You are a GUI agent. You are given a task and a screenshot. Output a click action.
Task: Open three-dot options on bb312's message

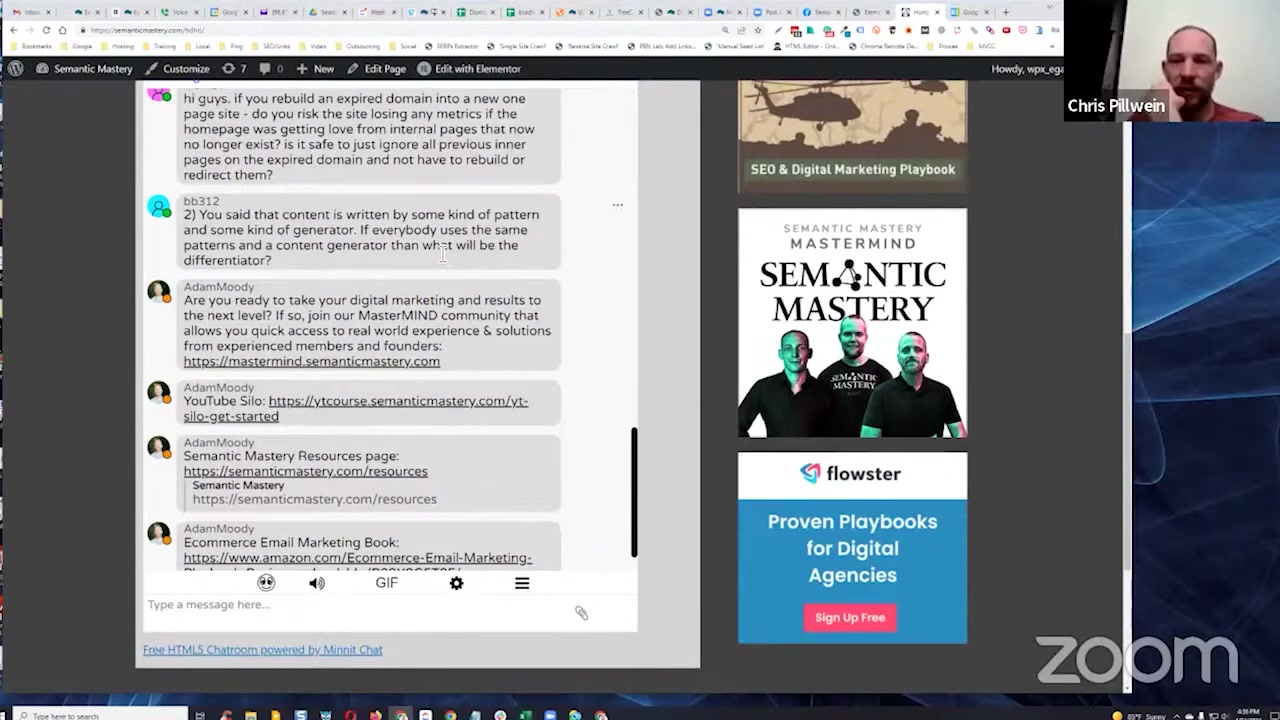click(617, 205)
